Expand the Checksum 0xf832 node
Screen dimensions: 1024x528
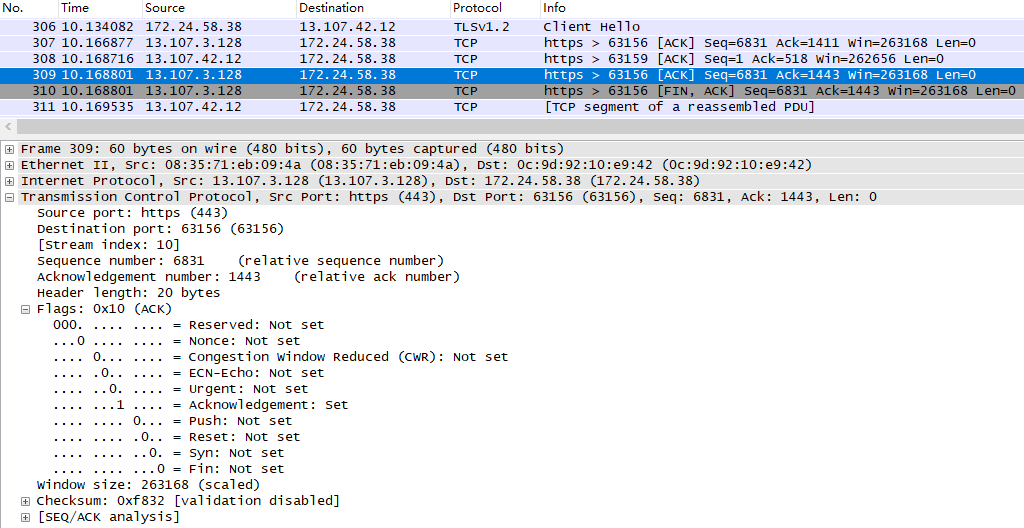click(26, 501)
